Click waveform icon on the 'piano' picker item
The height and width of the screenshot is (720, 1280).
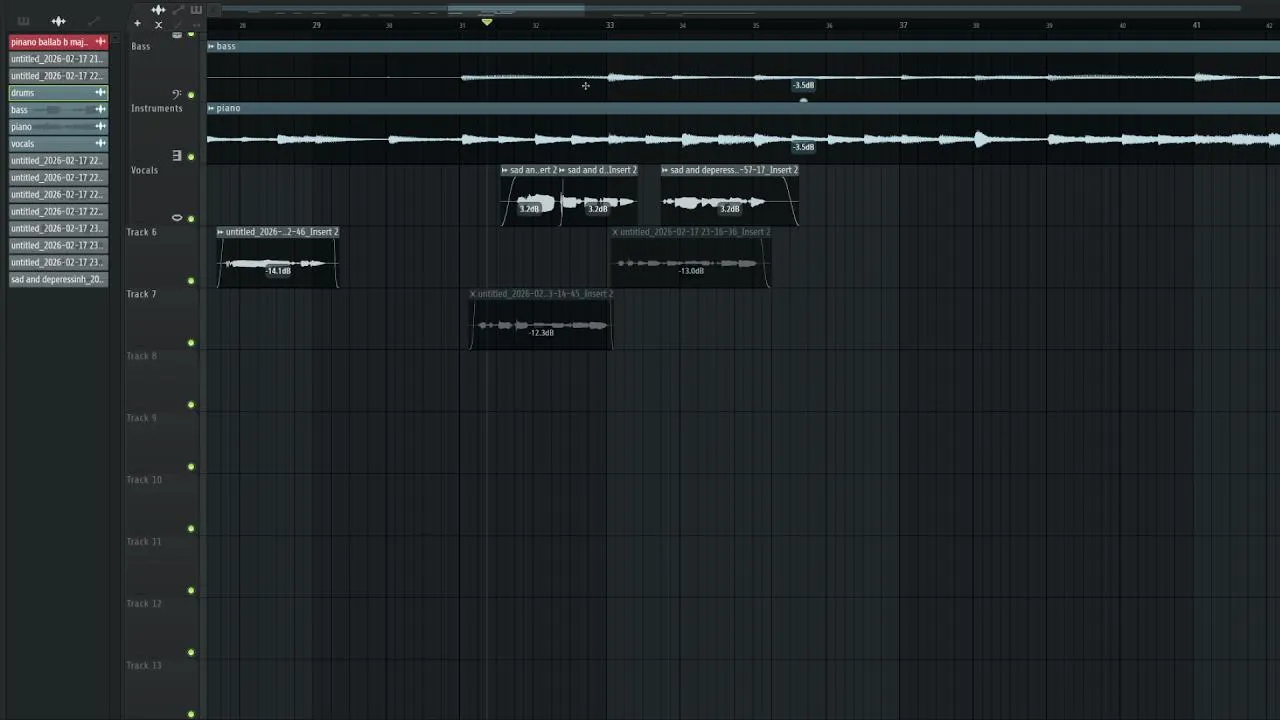(x=100, y=127)
